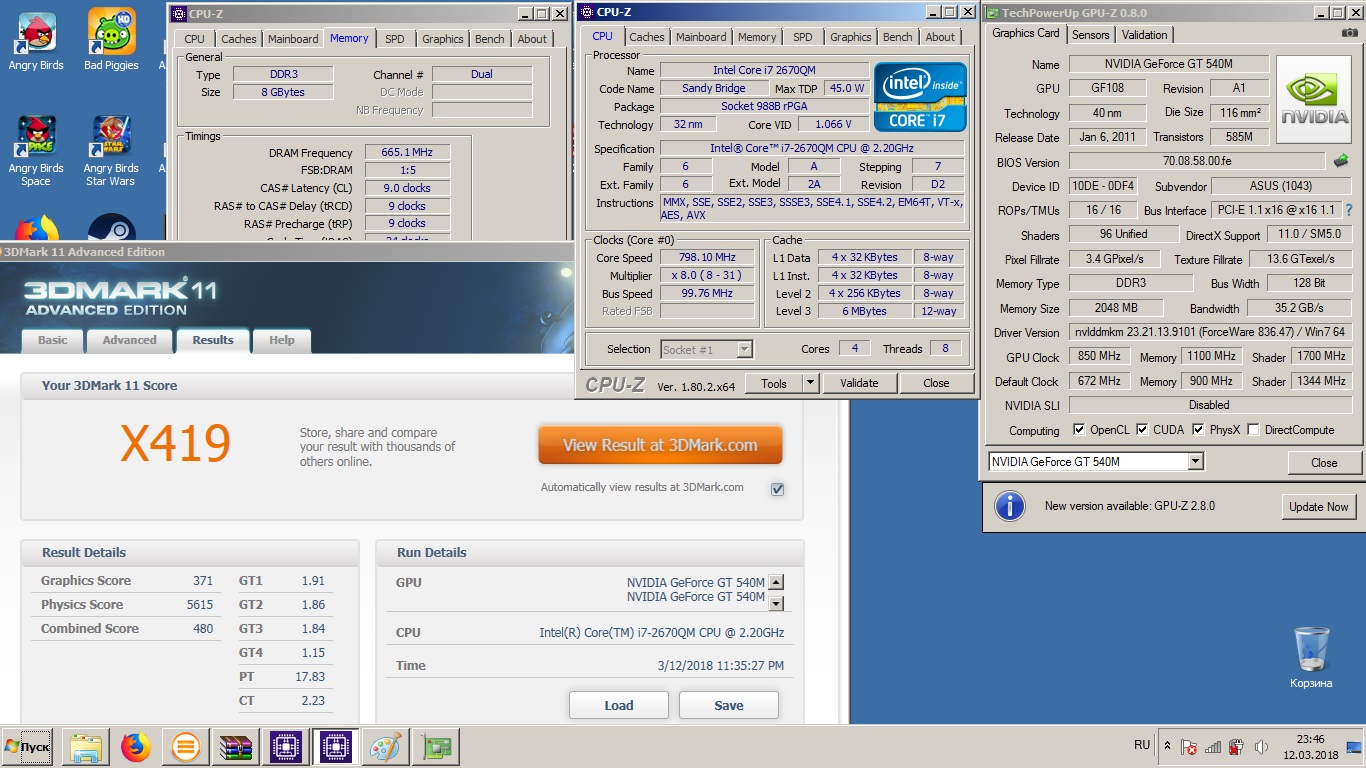
Task: Open Angry Birds Space shortcut
Action: tap(36, 152)
